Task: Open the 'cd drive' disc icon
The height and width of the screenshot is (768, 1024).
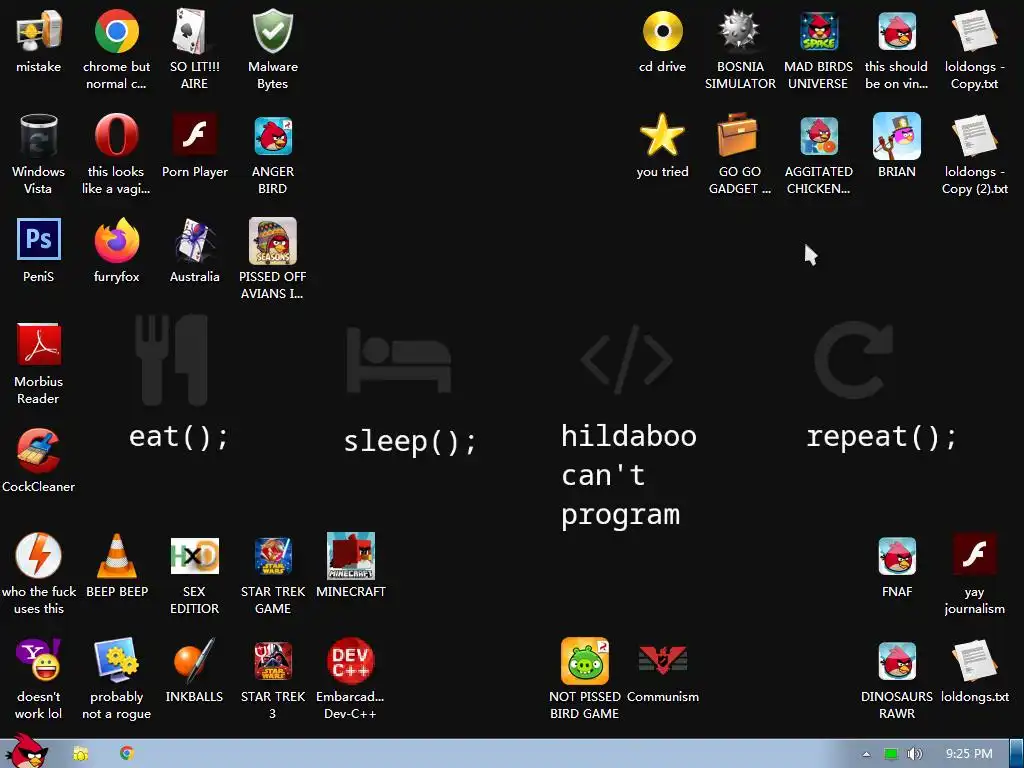Action: coord(662,31)
